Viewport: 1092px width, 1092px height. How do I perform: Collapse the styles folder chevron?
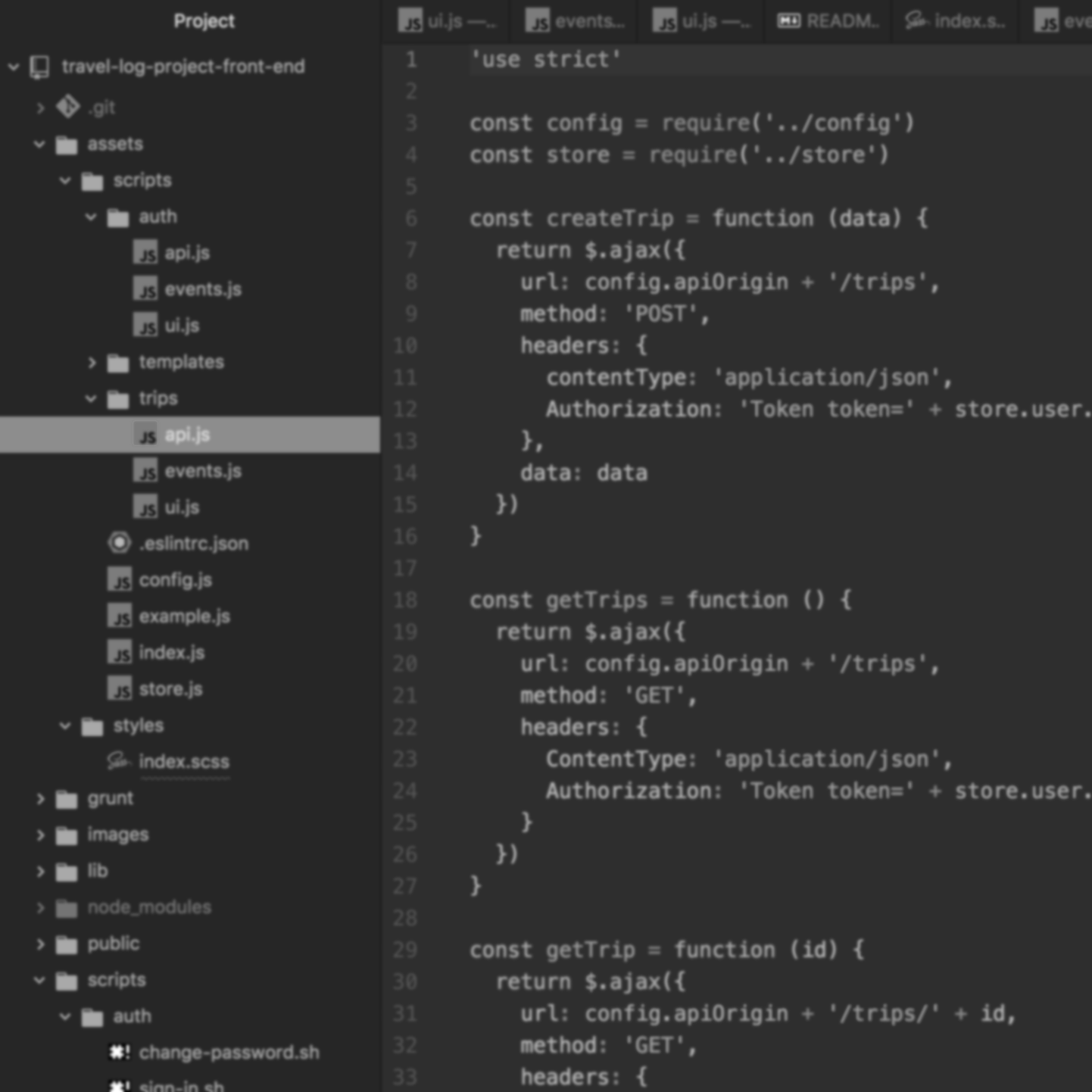[65, 725]
